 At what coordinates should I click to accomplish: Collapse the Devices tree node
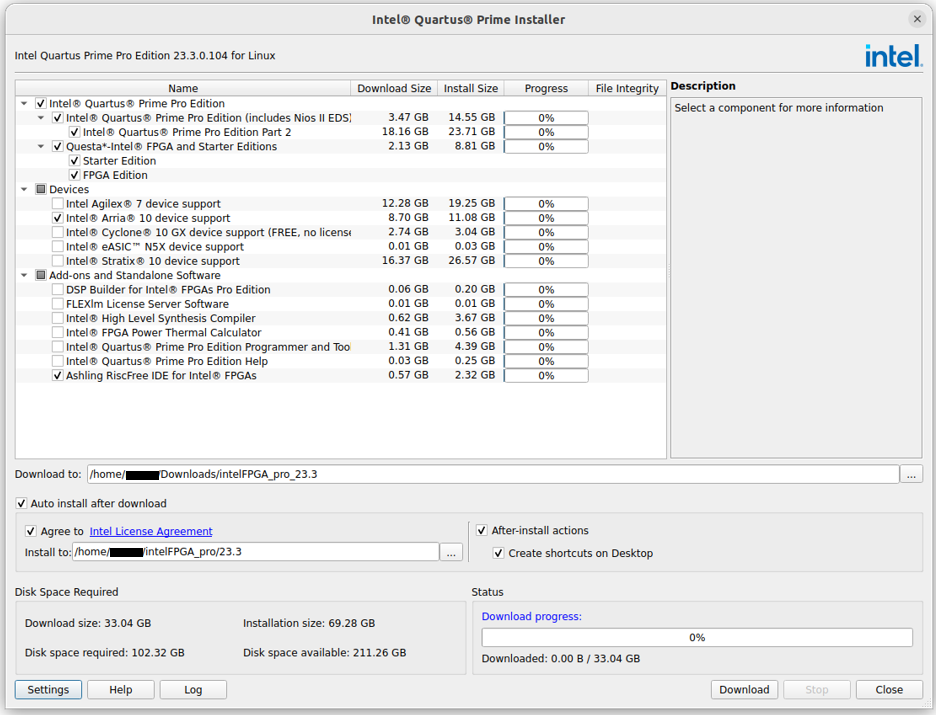(x=24, y=189)
